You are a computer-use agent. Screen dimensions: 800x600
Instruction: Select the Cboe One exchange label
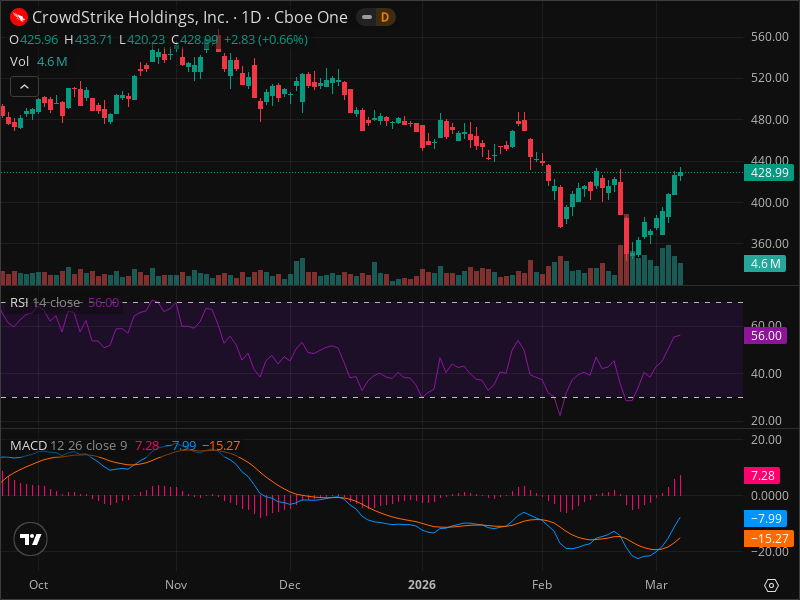(311, 17)
